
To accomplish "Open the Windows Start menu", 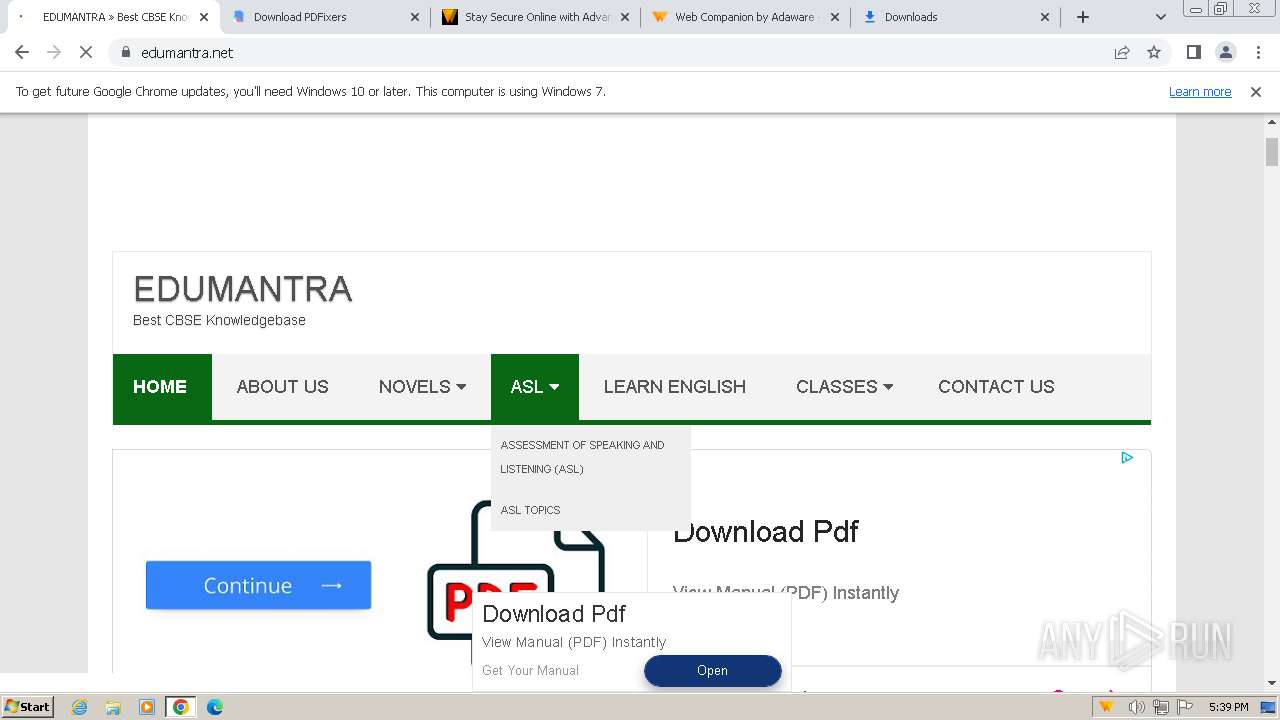I will 28,707.
